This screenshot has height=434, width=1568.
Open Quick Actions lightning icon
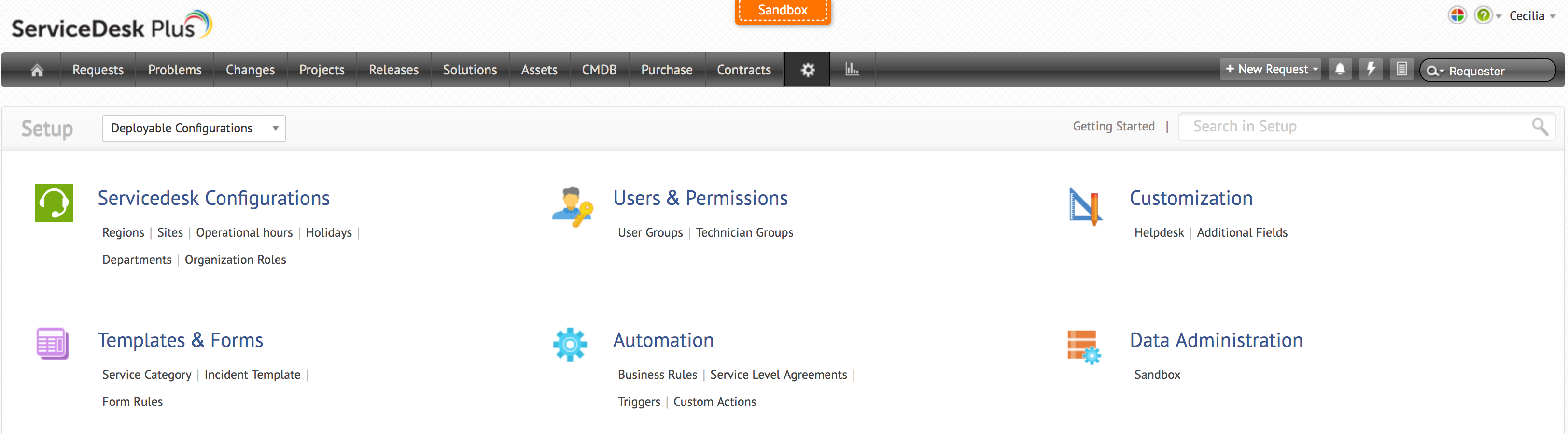(1371, 70)
